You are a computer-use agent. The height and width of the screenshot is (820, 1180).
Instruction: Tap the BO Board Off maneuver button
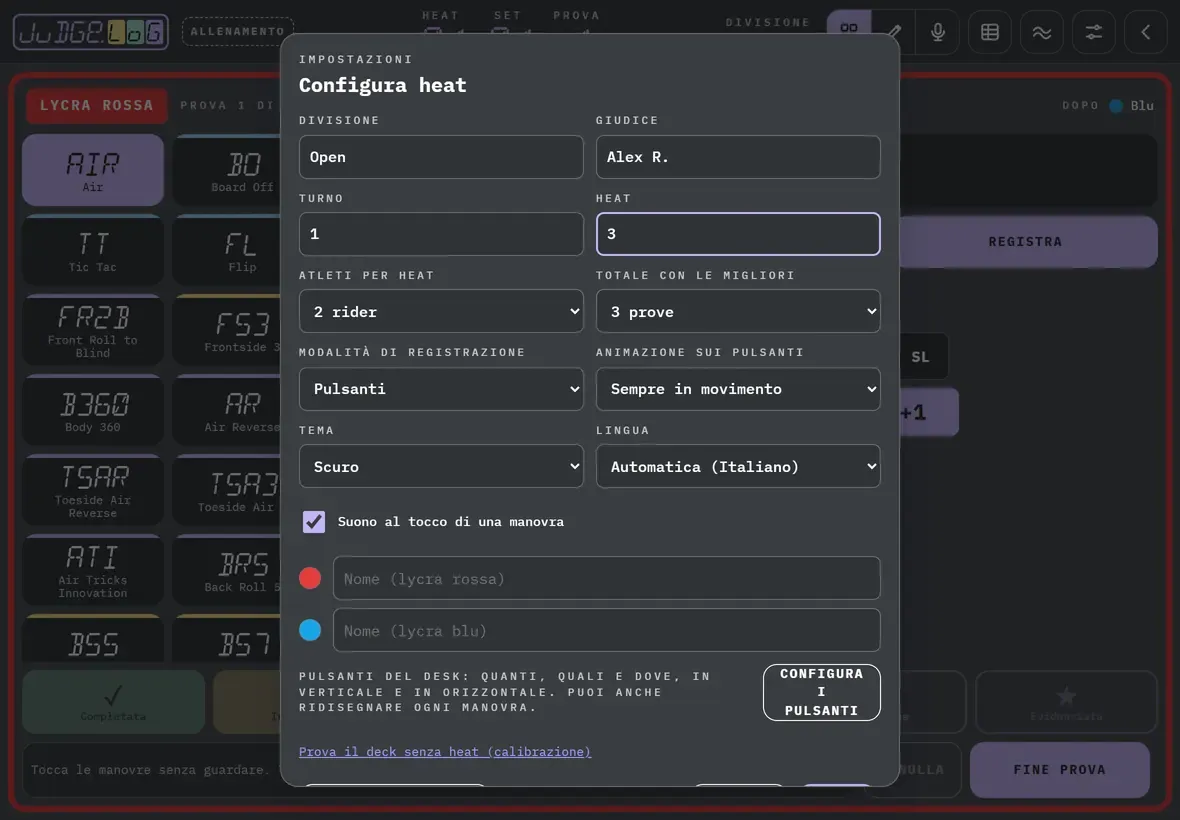227,170
